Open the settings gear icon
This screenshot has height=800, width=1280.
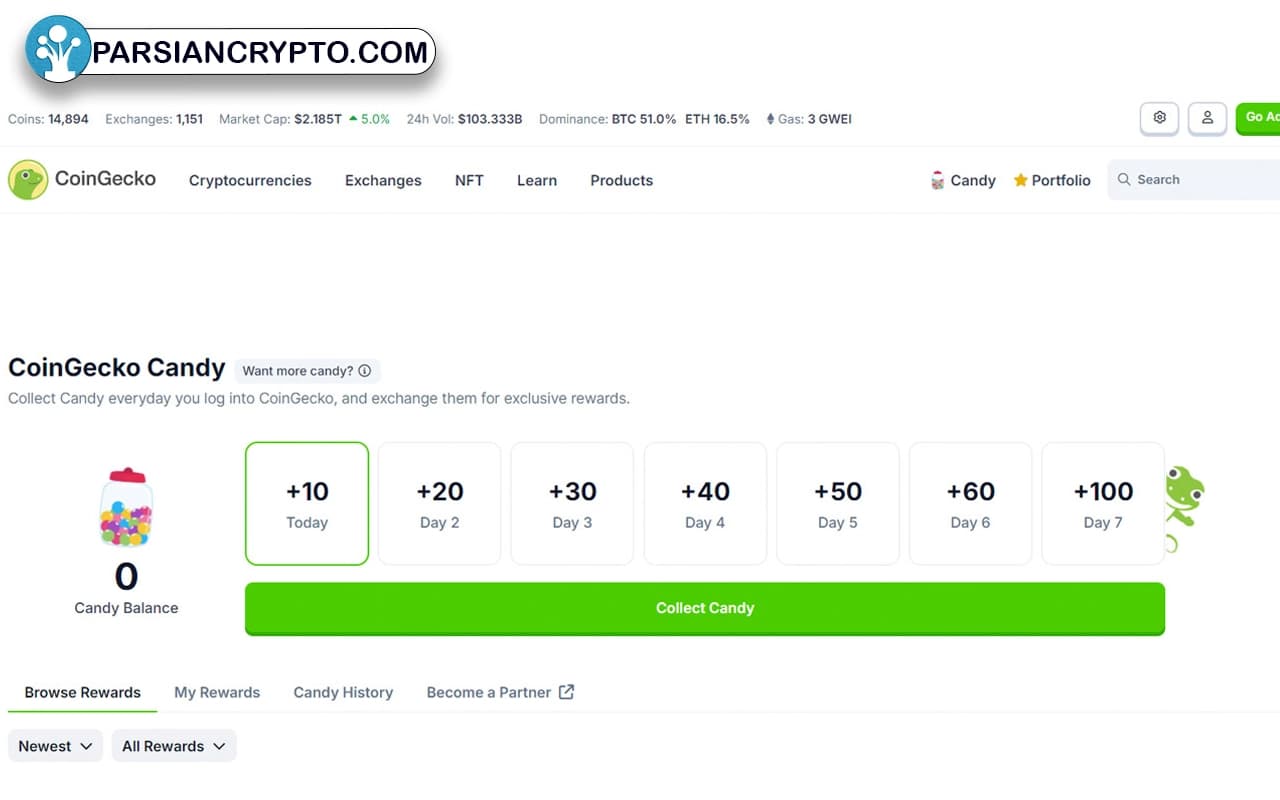1159,118
